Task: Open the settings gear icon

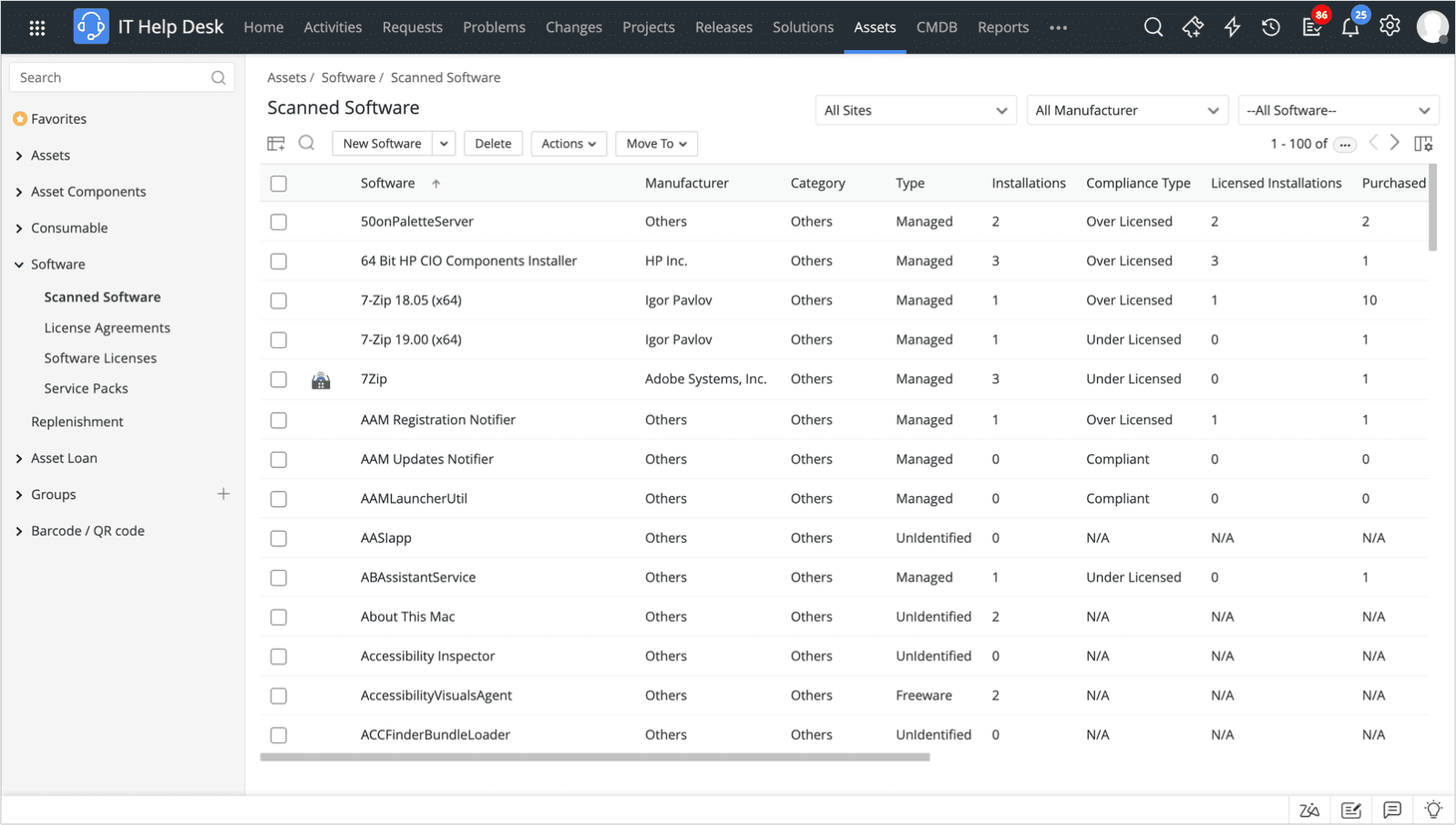Action: [1389, 26]
